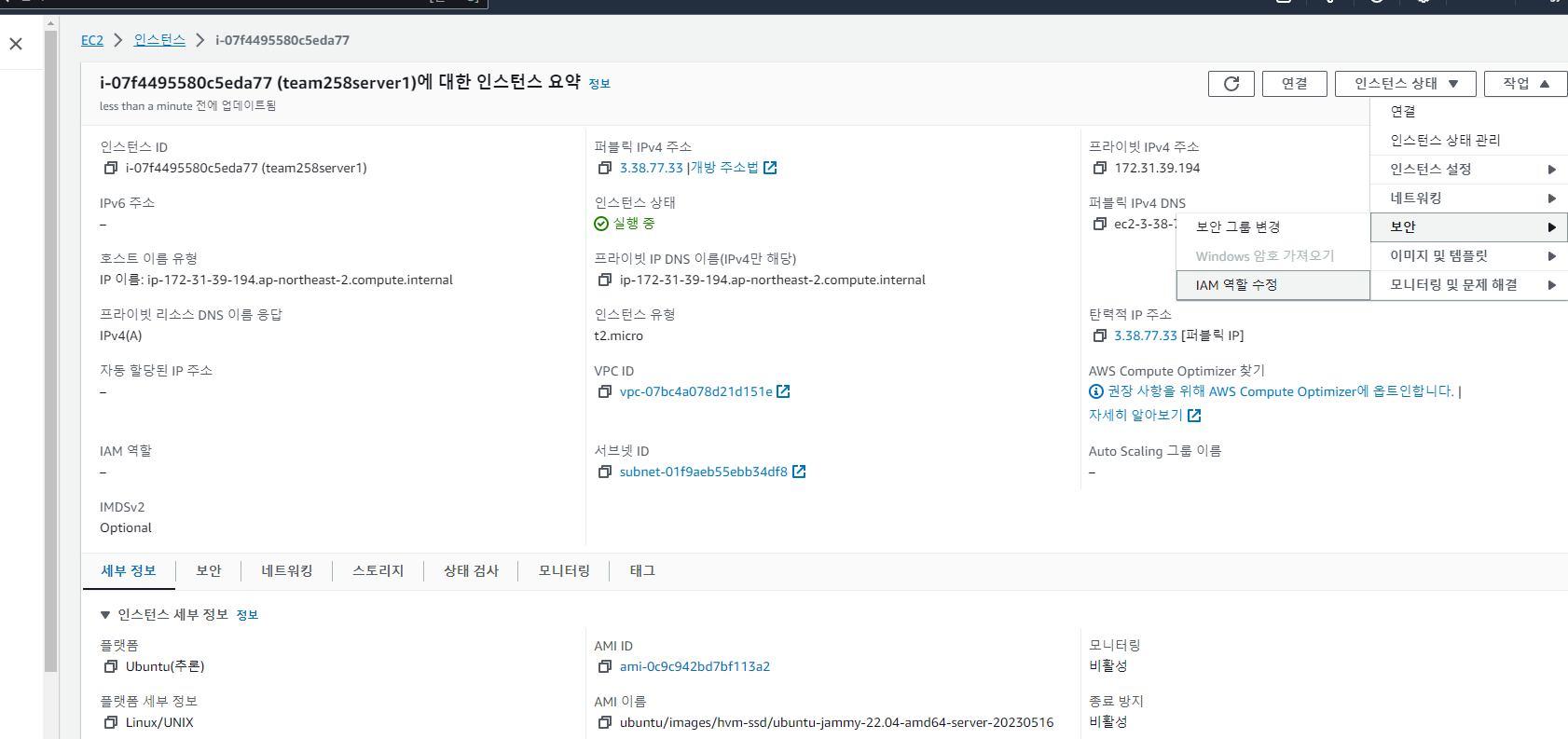Viewport: 1568px width, 739px height.
Task: Open ami-0c9c942bd7bf113a2 link
Action: (695, 667)
